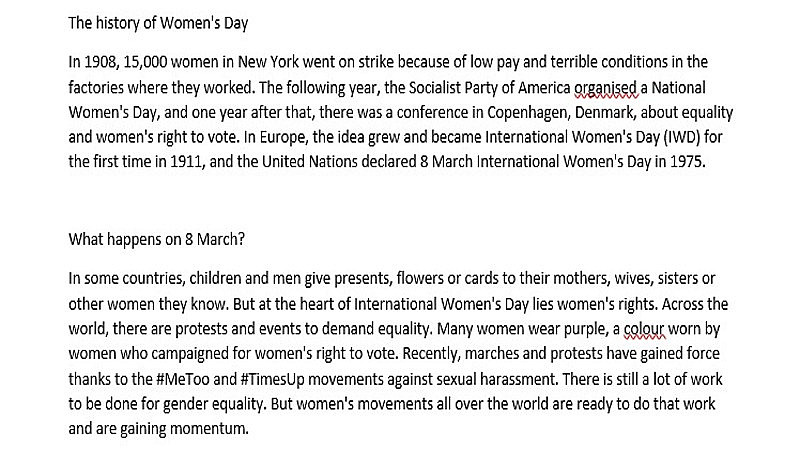800x460 pixels.
Task: Click the heading "The history of Women's Day"
Action: pos(148,21)
